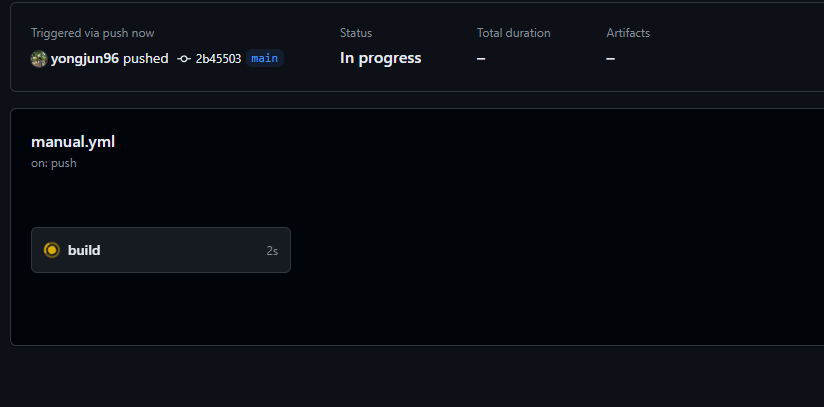Image resolution: width=824 pixels, height=407 pixels.
Task: Click the Total duration label
Action: [x=513, y=33]
